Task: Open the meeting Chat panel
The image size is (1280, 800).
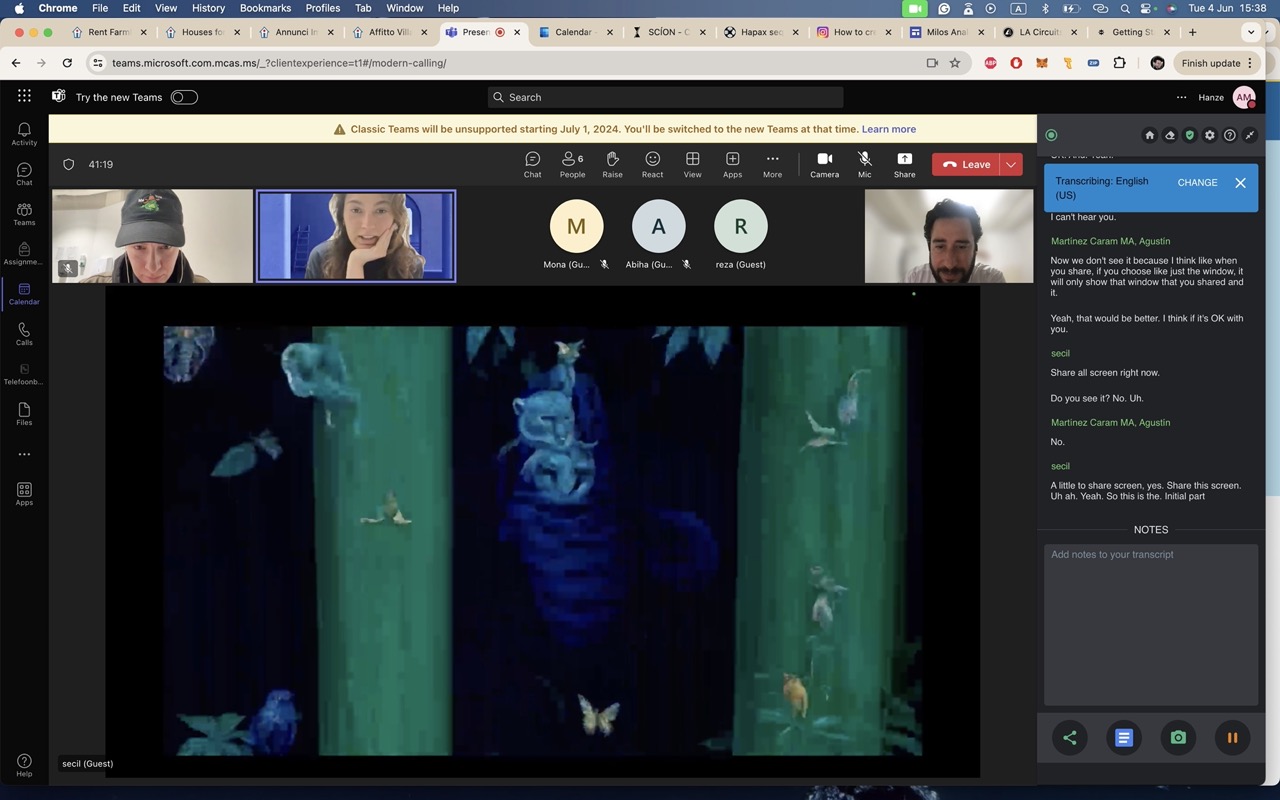Action: pyautogui.click(x=532, y=165)
